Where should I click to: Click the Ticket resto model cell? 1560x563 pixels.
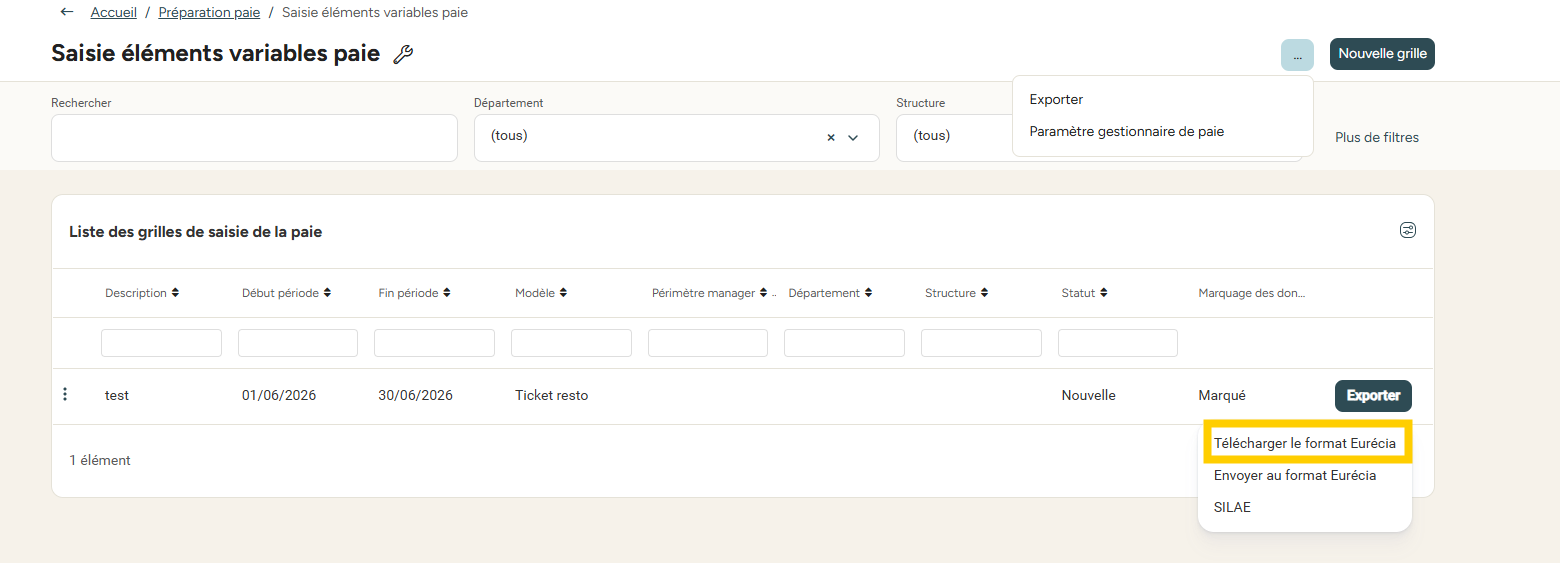coord(551,395)
